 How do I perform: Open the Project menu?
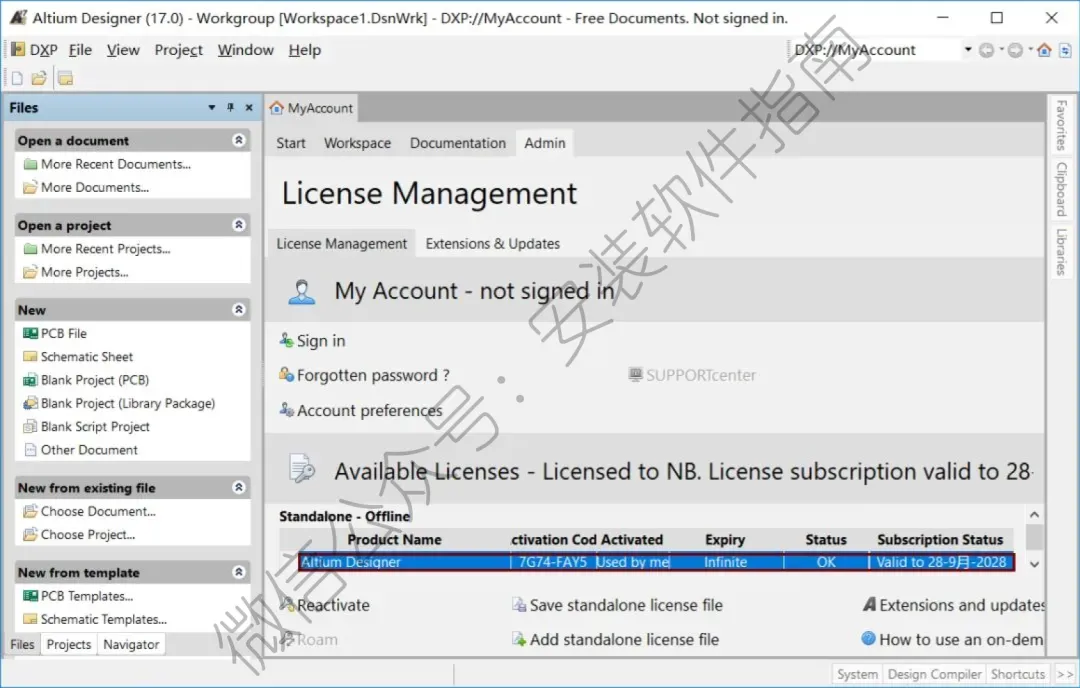(x=178, y=50)
